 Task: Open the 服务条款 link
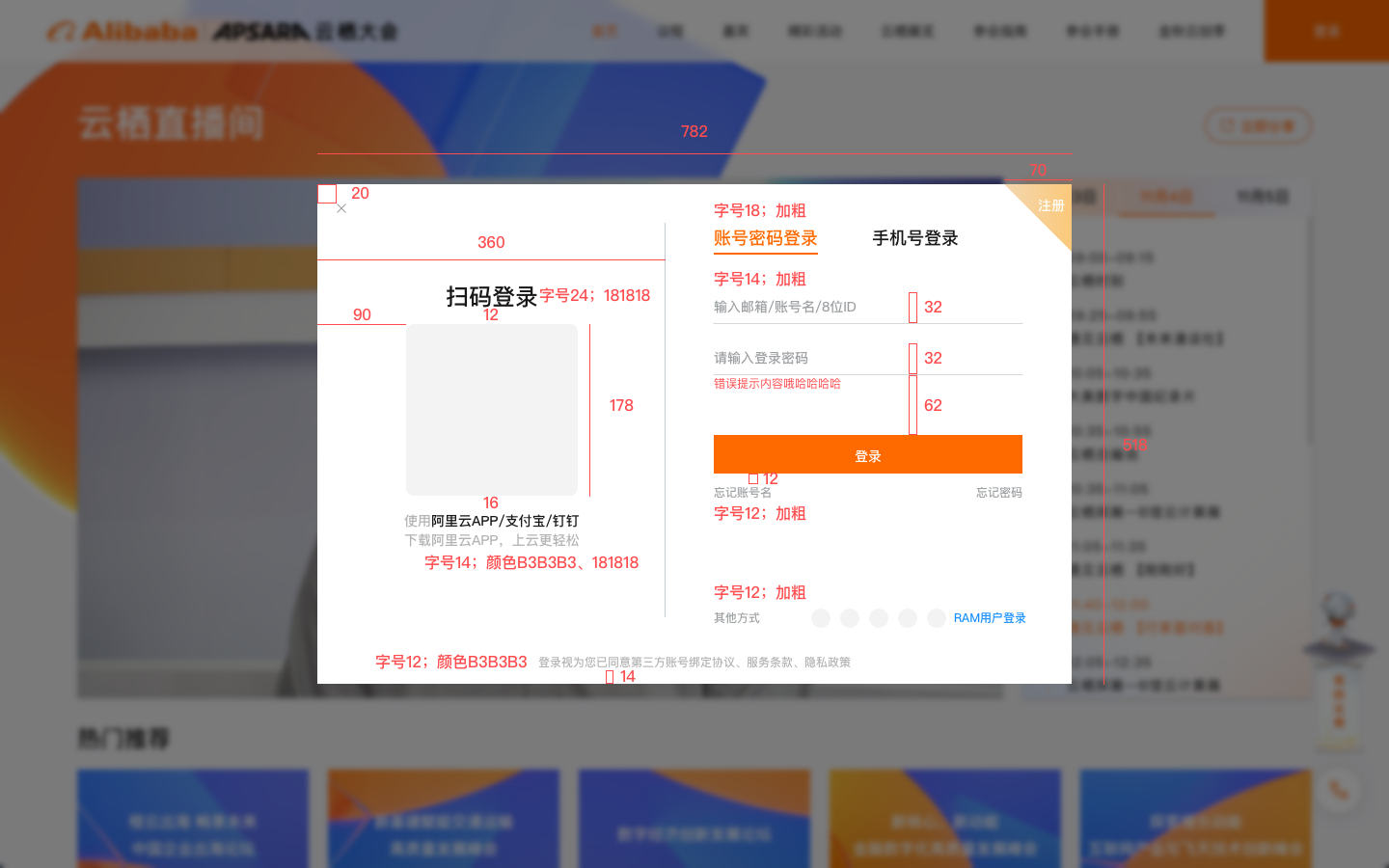[770, 663]
